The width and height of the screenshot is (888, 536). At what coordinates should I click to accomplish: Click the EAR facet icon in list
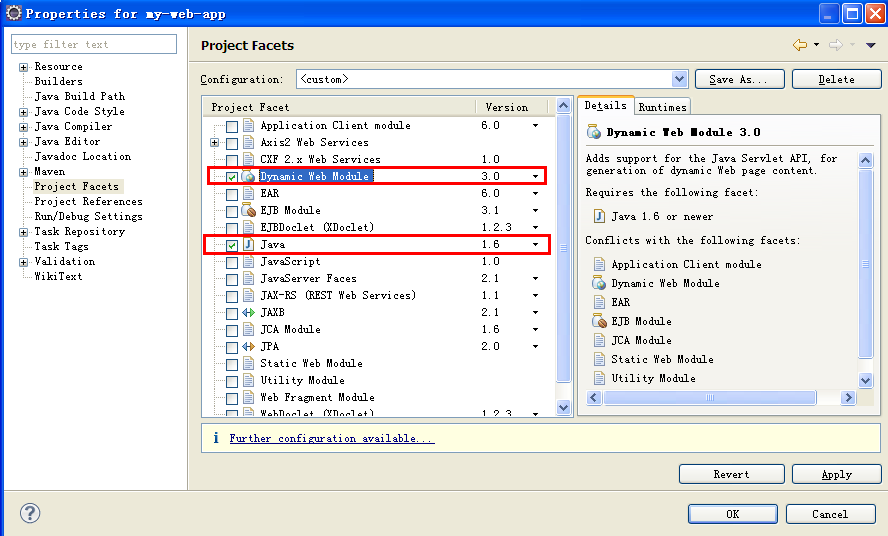tap(249, 193)
